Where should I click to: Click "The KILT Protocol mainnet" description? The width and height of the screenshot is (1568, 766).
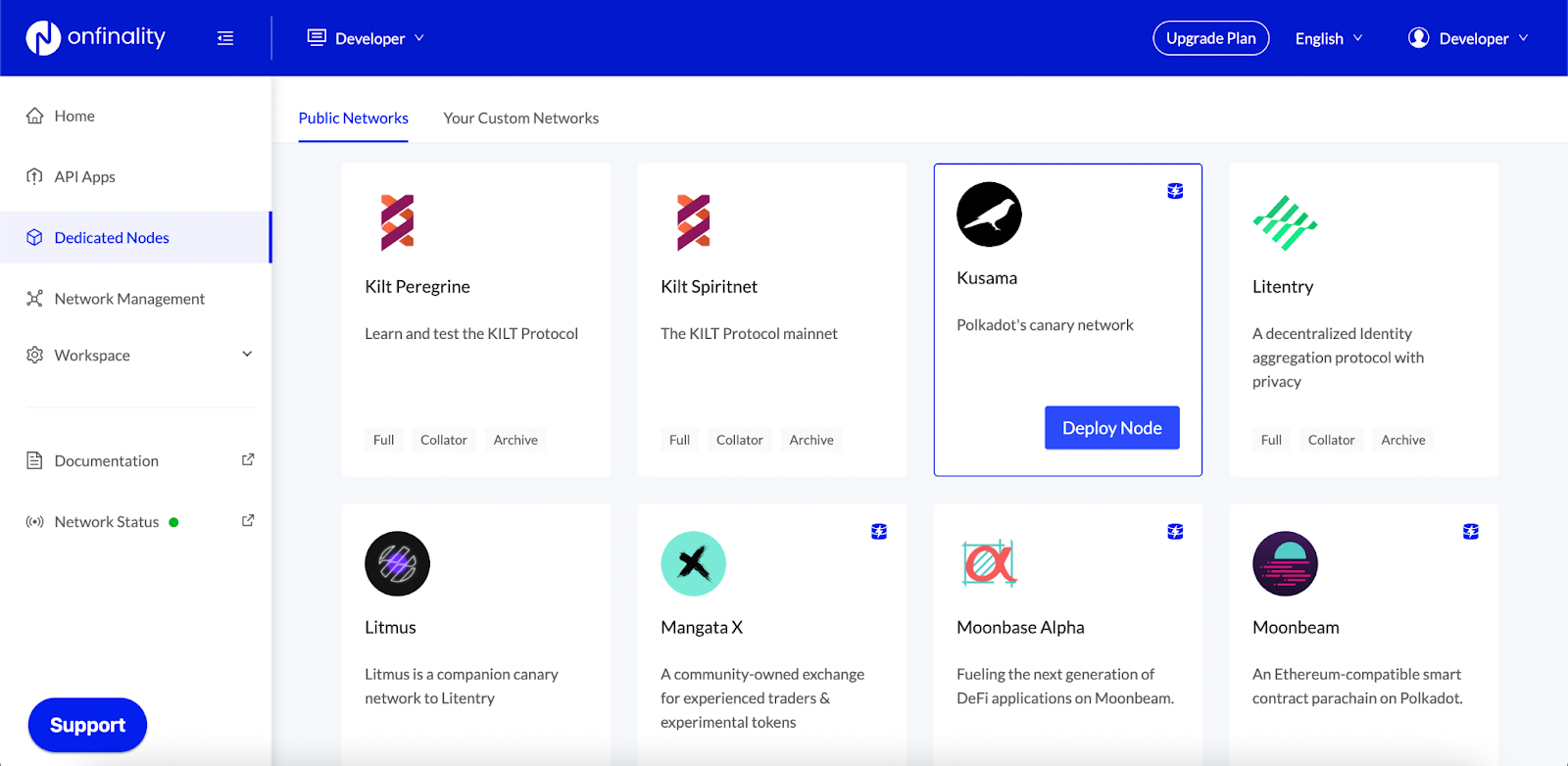point(749,333)
